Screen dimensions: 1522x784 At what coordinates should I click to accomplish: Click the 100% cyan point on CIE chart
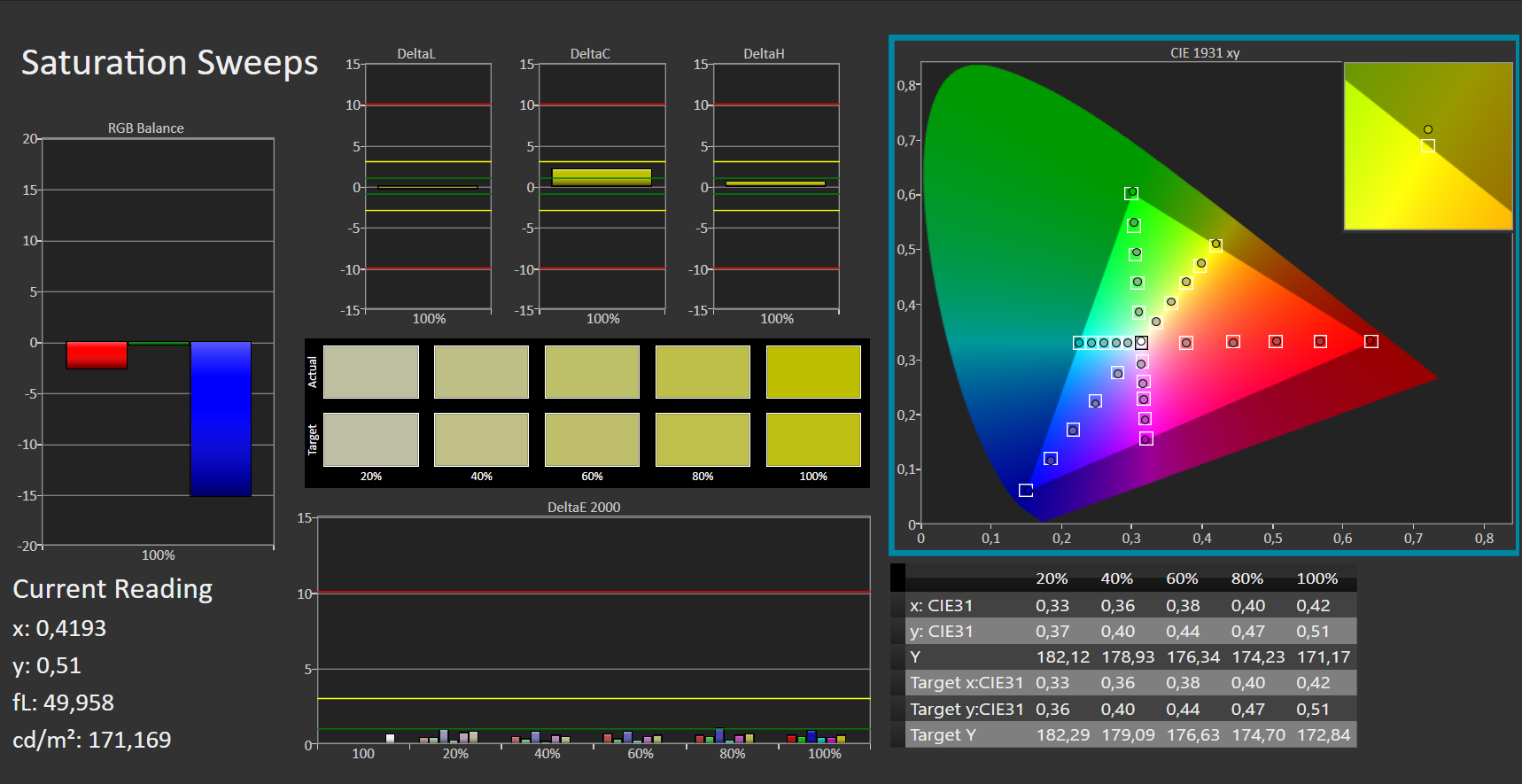[1078, 343]
